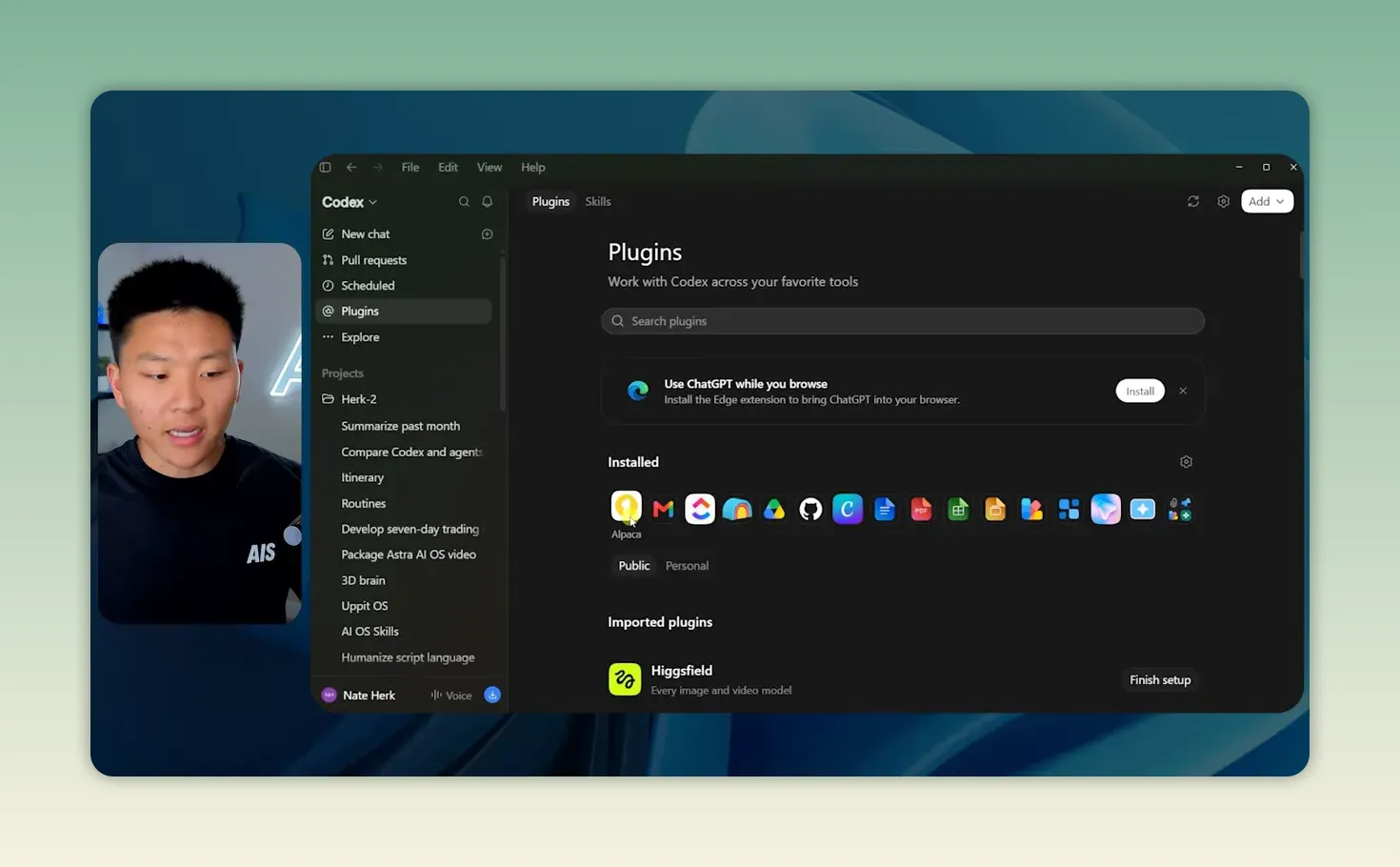Collapse the Herk-2 project folder
1400x867 pixels.
[328, 399]
